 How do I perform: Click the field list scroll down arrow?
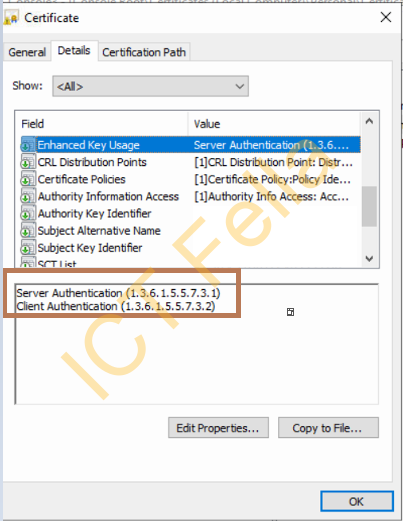(x=369, y=258)
